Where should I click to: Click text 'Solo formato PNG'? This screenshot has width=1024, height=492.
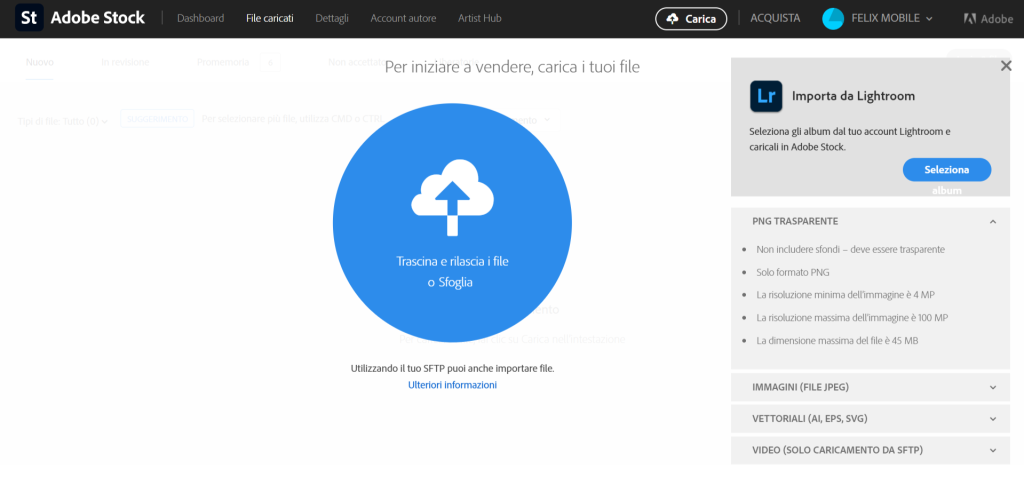coord(793,272)
